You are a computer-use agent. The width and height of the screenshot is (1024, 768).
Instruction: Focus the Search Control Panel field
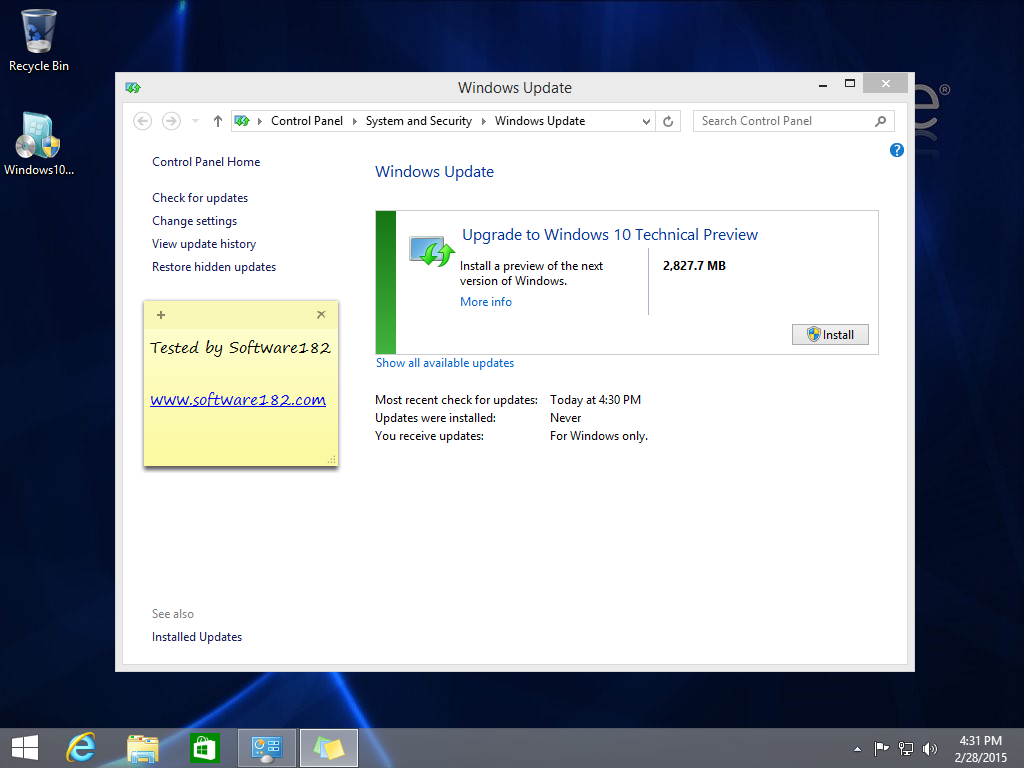[793, 121]
